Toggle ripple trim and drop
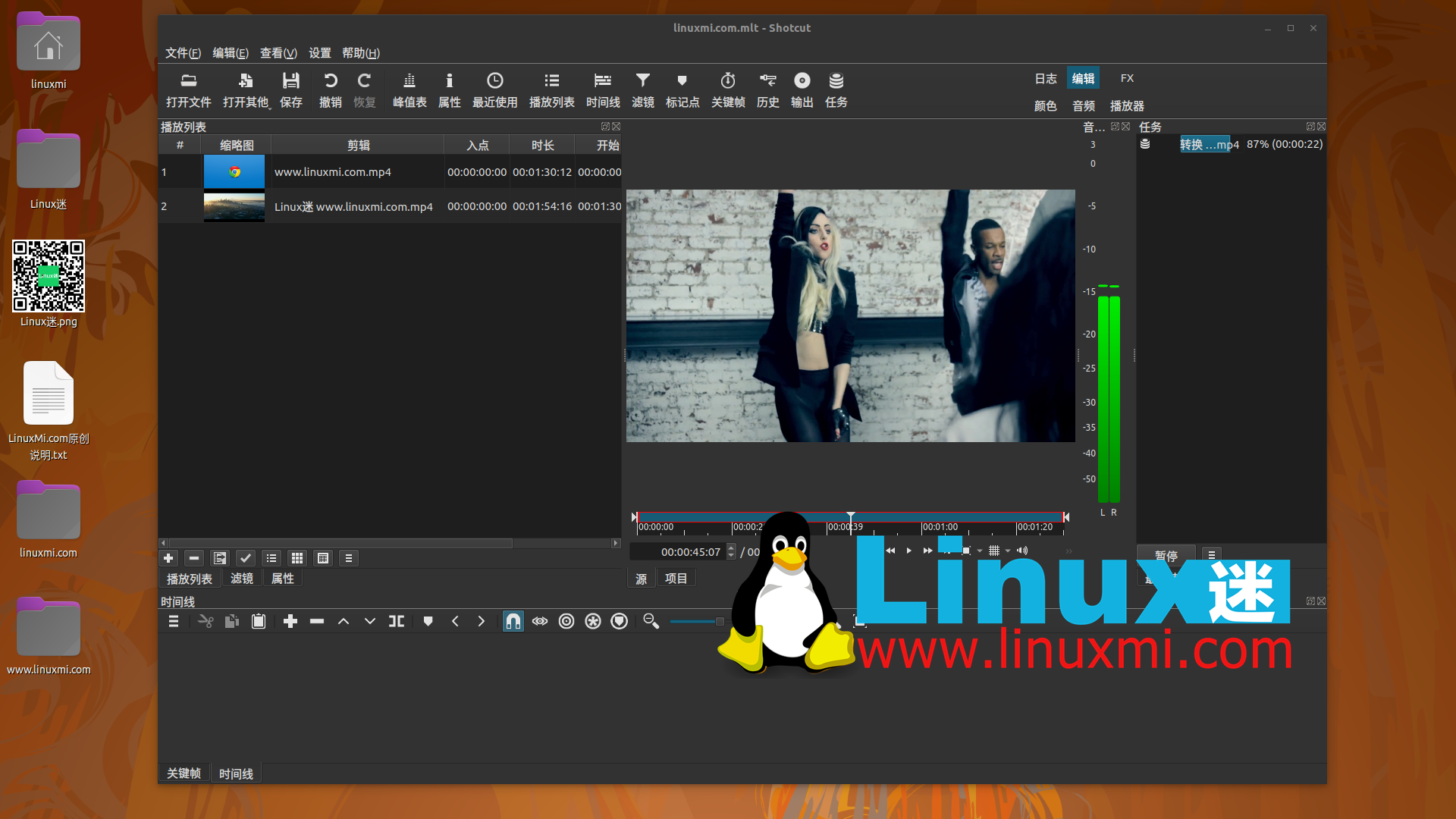Image resolution: width=1456 pixels, height=819 pixels. (x=566, y=621)
